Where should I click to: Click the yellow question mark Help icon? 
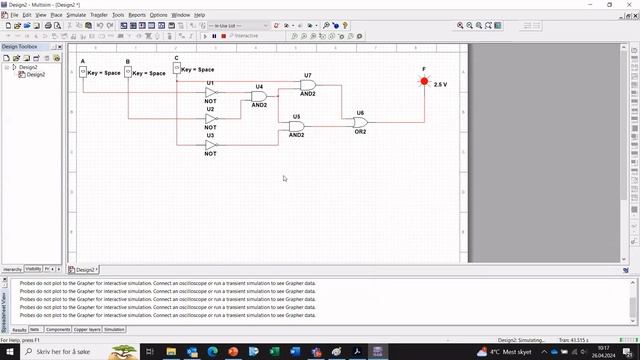(345, 26)
